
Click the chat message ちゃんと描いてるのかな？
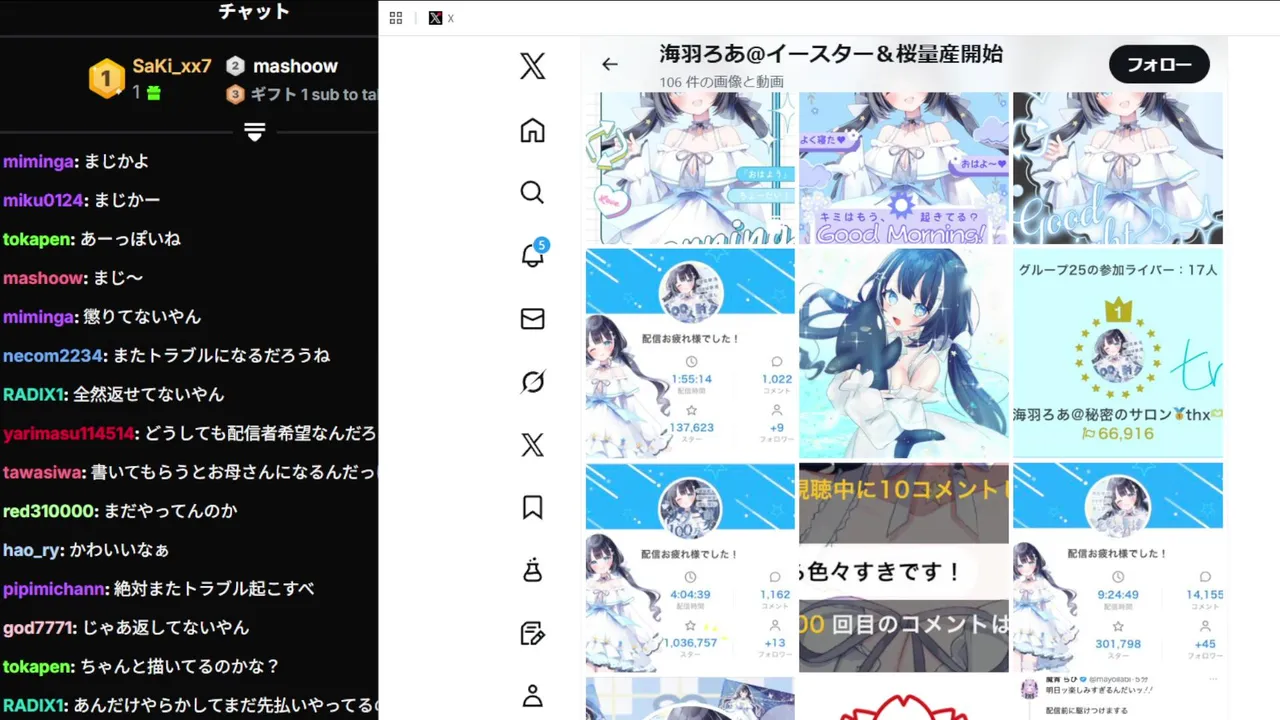tap(180, 667)
